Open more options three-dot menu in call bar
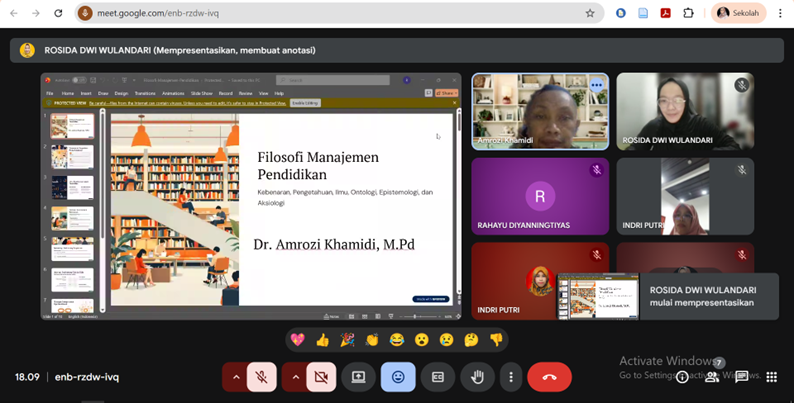Viewport: 794px width, 403px height. 511,377
